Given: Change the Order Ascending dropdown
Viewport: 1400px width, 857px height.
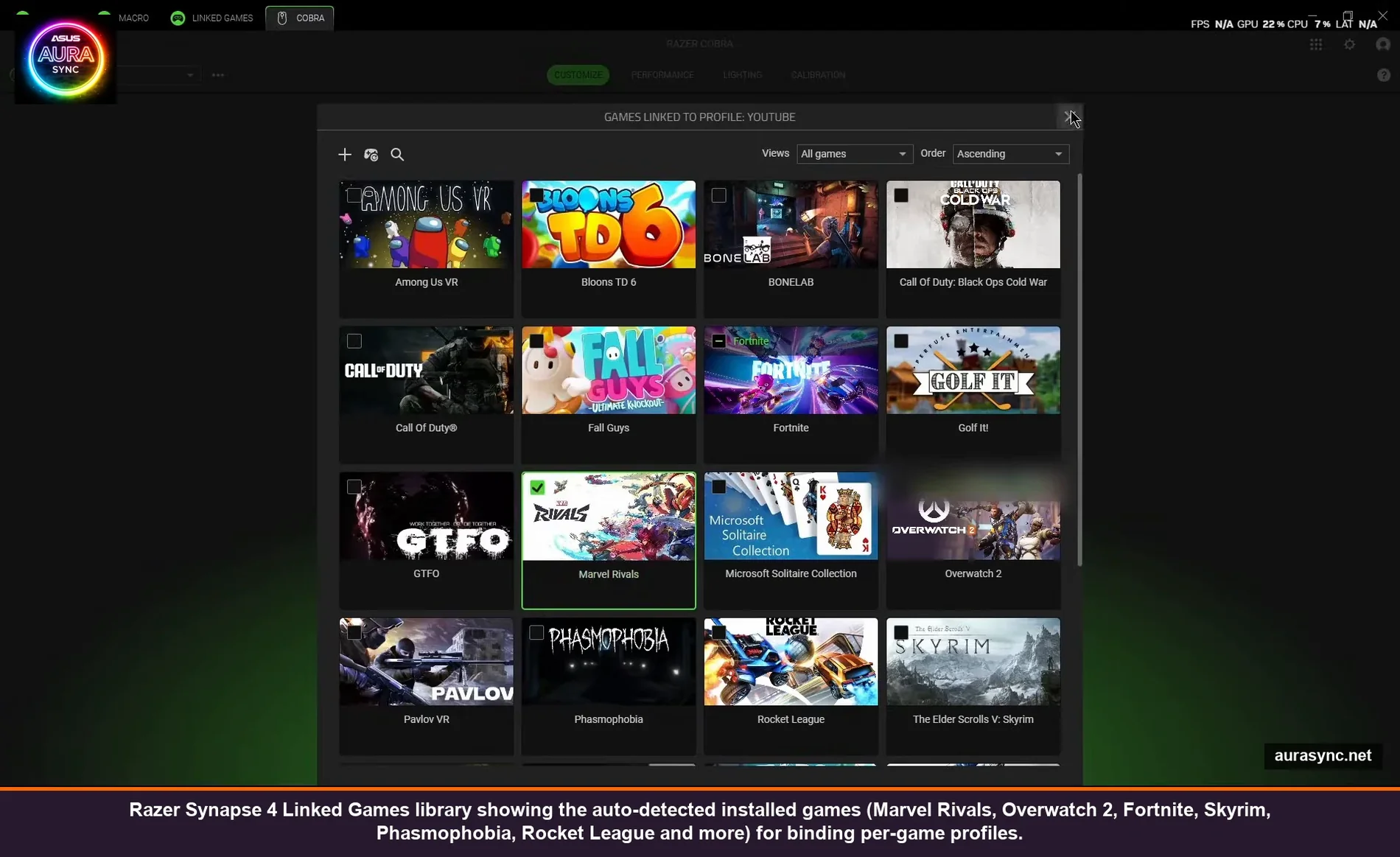Looking at the screenshot, I should [x=1009, y=154].
